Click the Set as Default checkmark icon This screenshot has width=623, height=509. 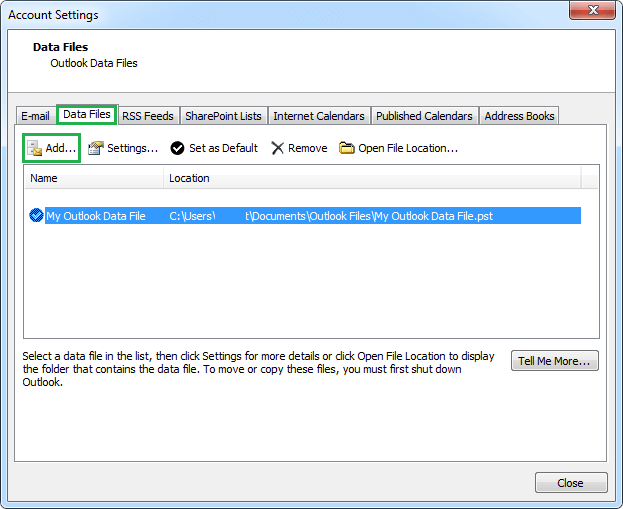[177, 148]
